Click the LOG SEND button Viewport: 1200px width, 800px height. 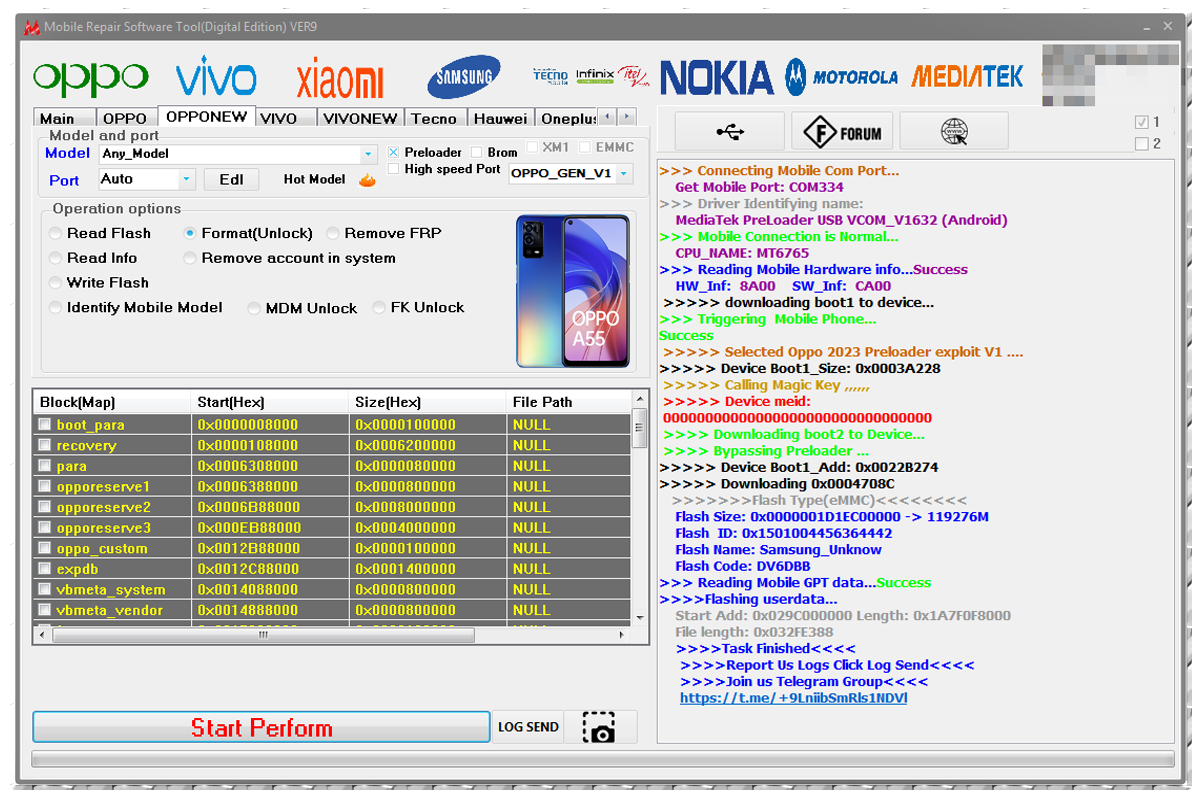coord(528,727)
